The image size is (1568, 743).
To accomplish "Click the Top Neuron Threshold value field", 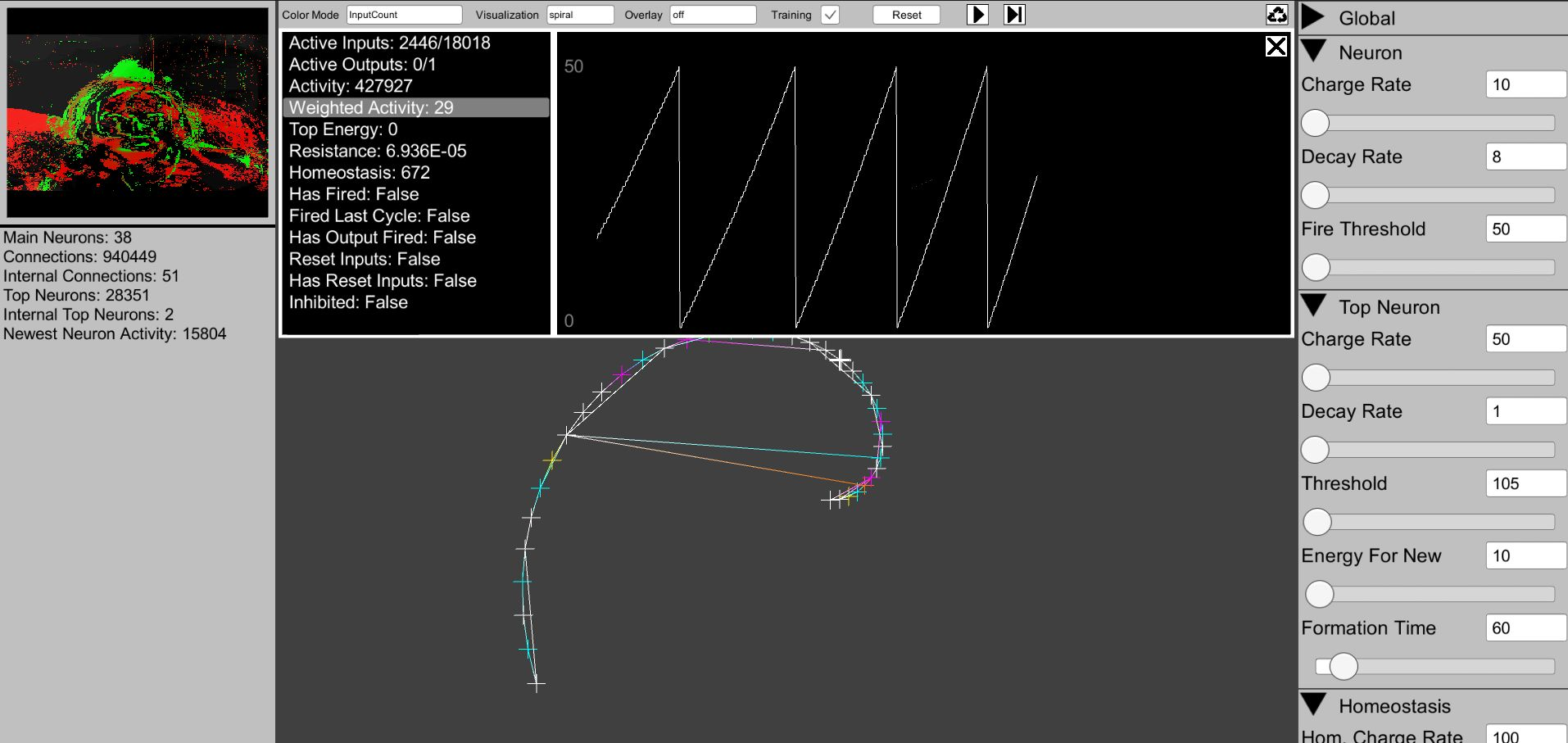I will (x=1525, y=484).
